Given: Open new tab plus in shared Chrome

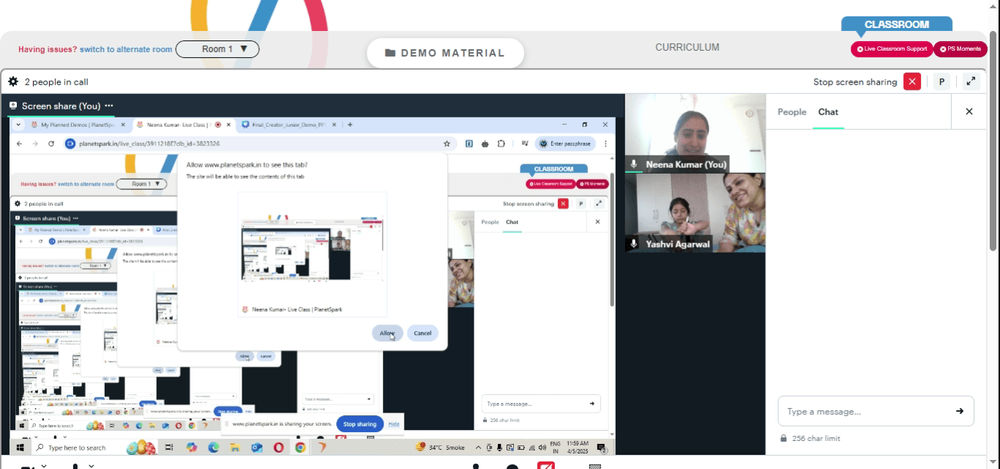Looking at the screenshot, I should click(350, 125).
